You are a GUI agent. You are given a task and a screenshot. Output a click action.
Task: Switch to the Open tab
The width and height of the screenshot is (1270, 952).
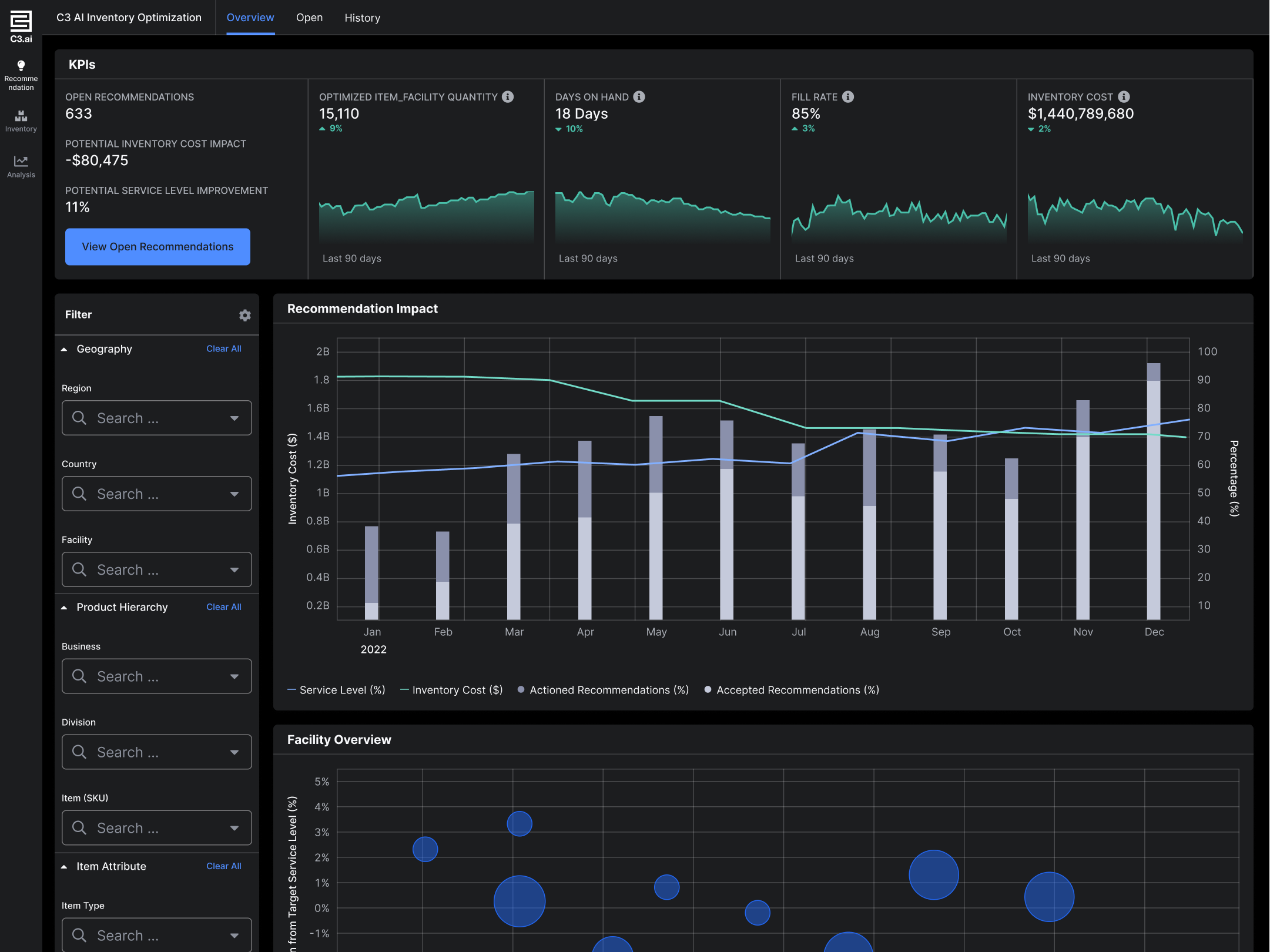(x=309, y=18)
